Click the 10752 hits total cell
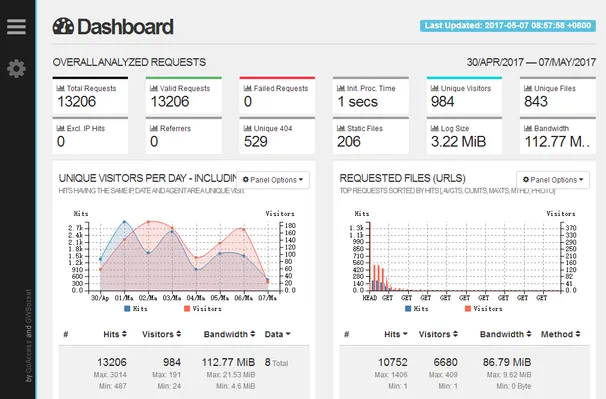The image size is (606, 399). [x=393, y=362]
